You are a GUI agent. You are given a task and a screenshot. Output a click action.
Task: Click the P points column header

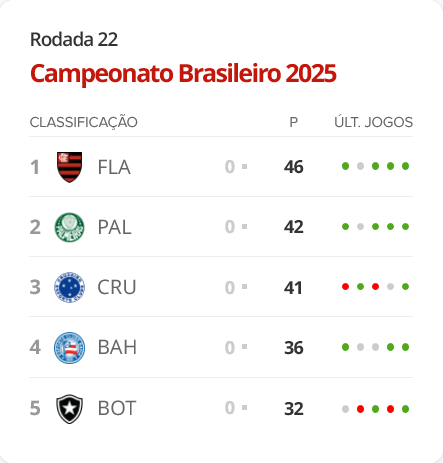pos(293,122)
